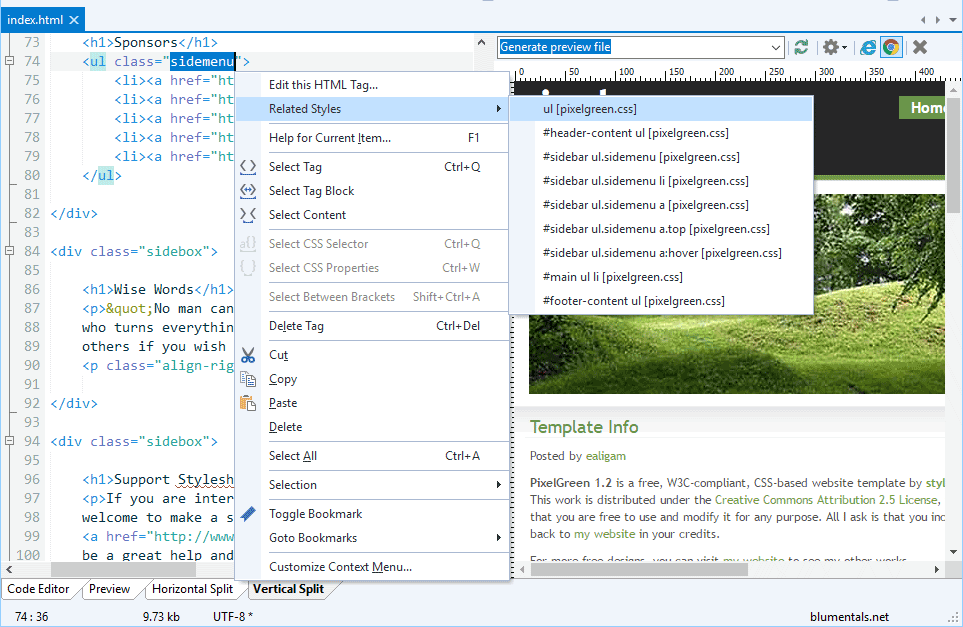Follow the Creative Commons Attribution 2.5 License link
Screen dimensions: 963x627
pos(825,499)
